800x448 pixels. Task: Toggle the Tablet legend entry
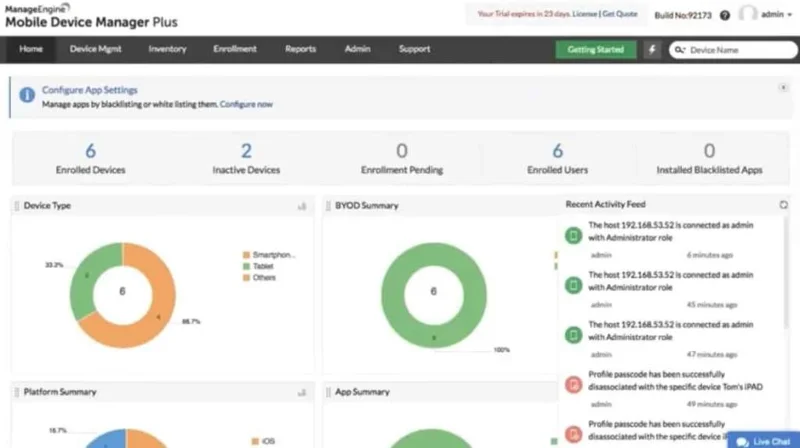[259, 266]
